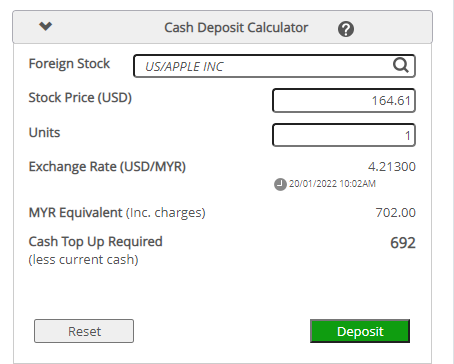The image size is (454, 364).
Task: Select the exchange rate value 4.21300
Action: (392, 166)
